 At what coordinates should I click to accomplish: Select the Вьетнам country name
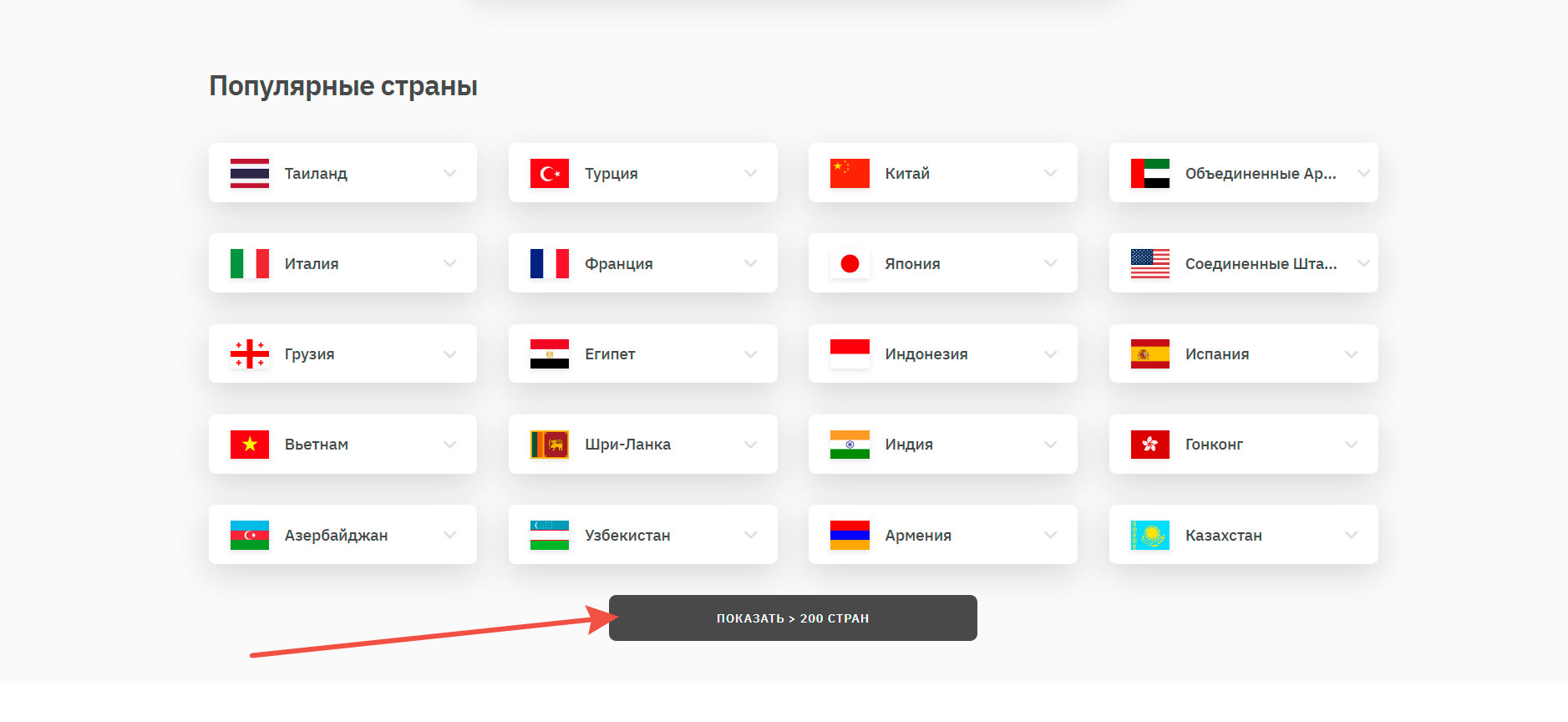pos(317,445)
